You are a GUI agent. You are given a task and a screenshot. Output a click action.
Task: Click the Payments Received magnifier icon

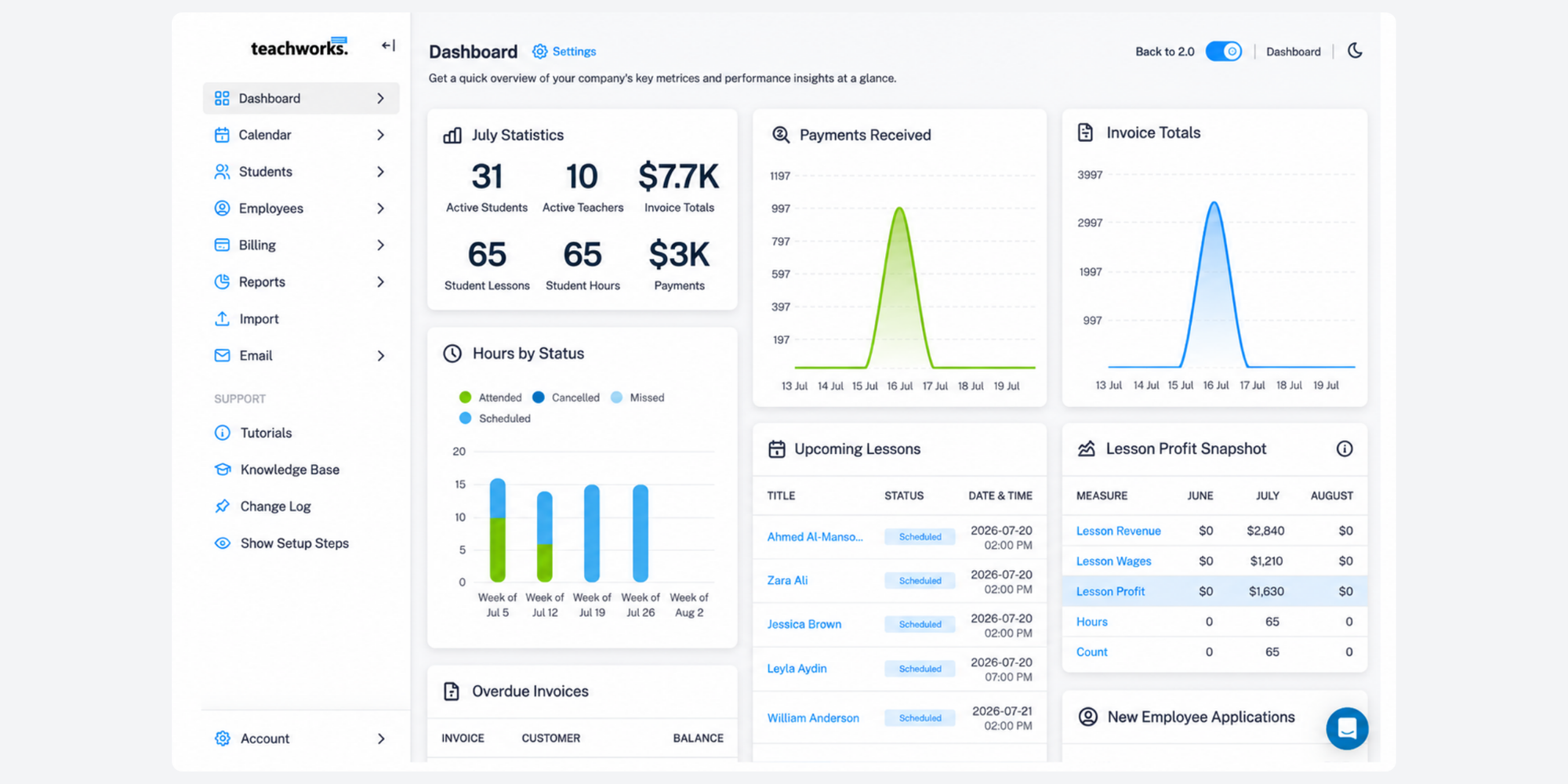coord(781,135)
